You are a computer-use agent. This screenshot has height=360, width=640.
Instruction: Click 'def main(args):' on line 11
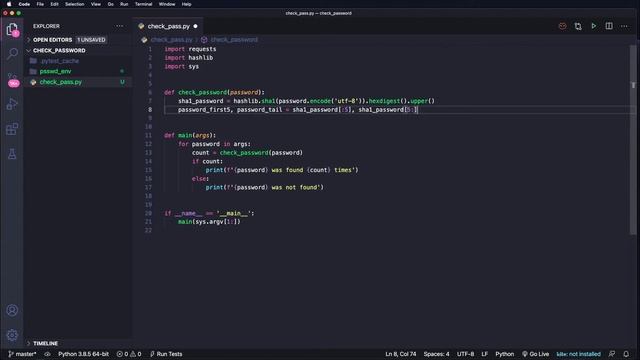coord(190,135)
